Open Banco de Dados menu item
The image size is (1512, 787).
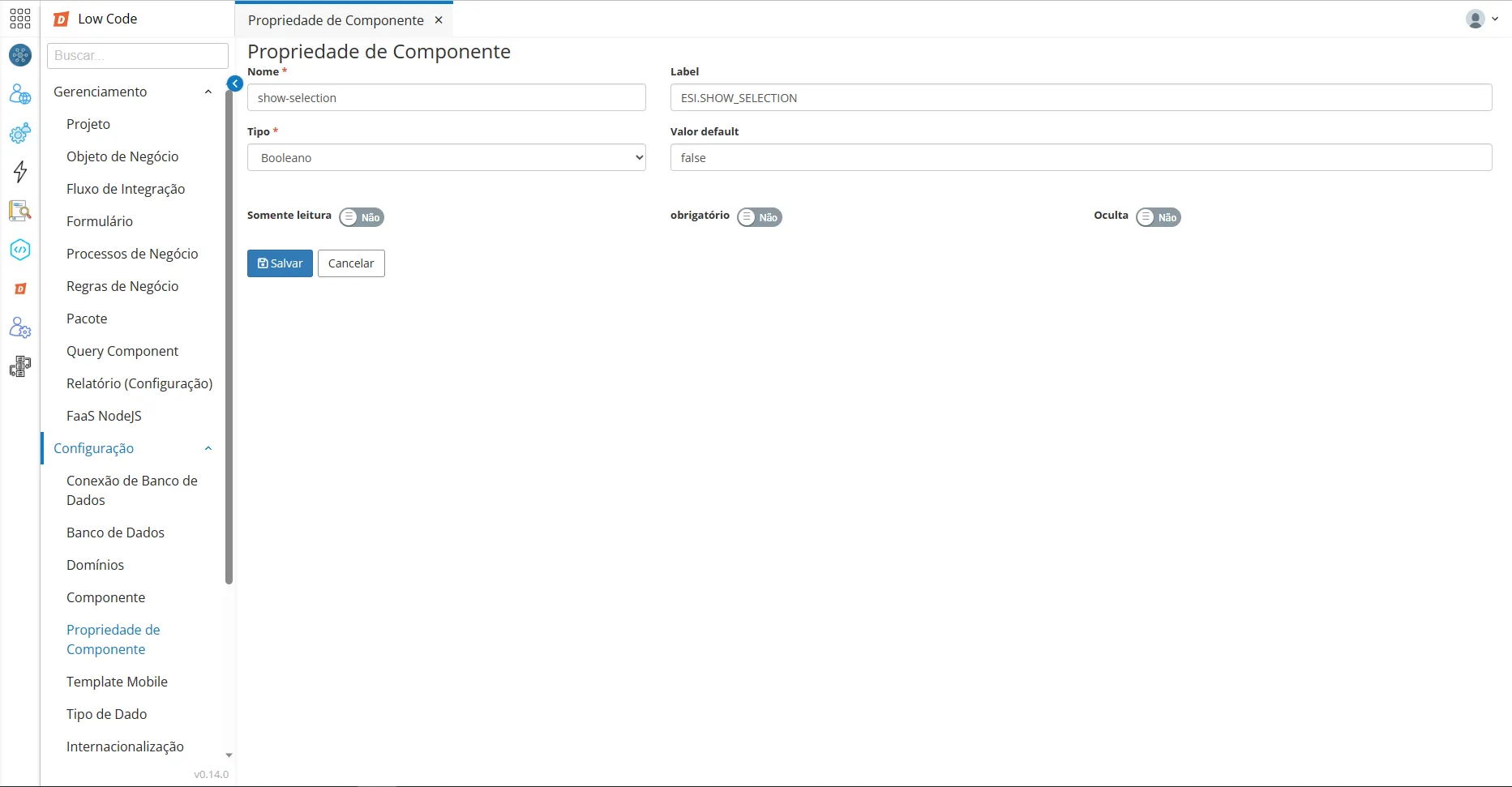tap(115, 533)
